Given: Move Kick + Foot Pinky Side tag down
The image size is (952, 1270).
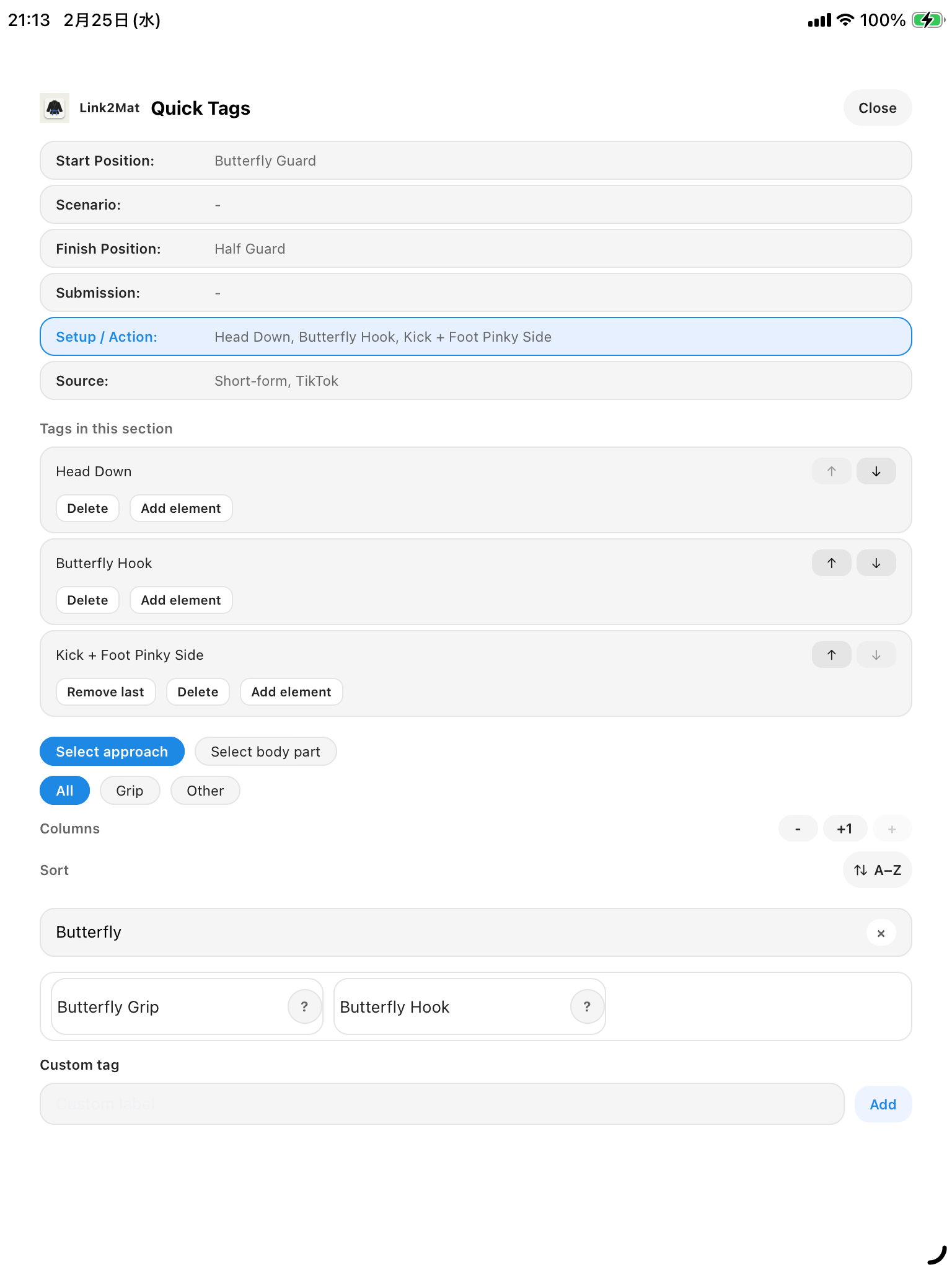Looking at the screenshot, I should coord(876,655).
